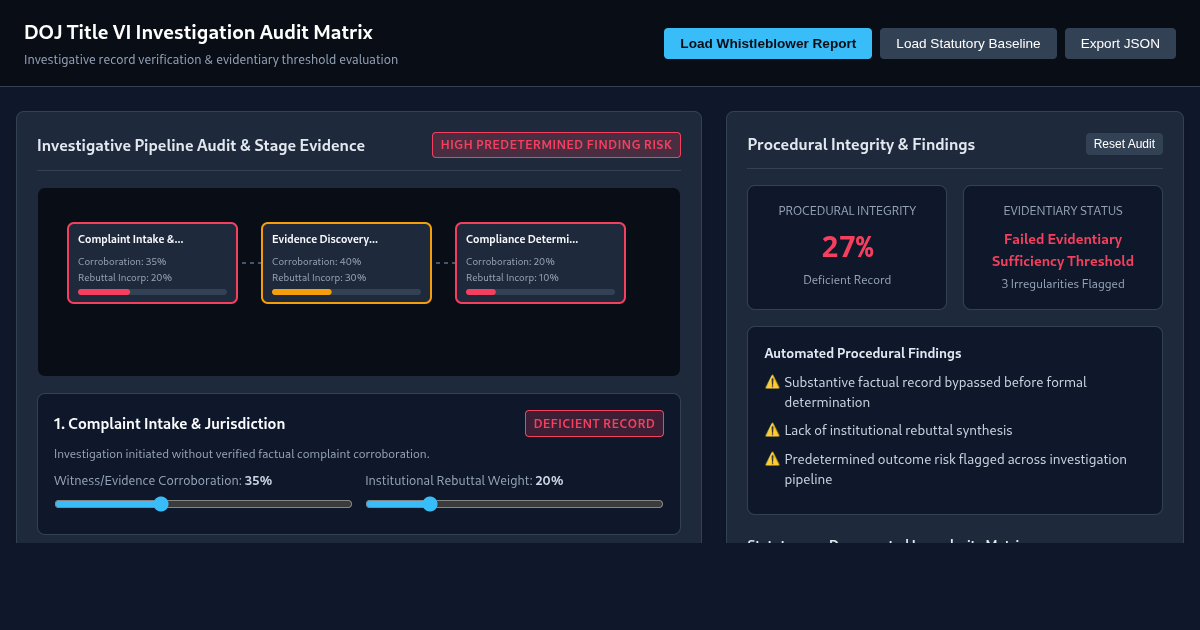Image resolution: width=1200 pixels, height=630 pixels.
Task: Click Failed Evidentiary Sufficiency Threshold status
Action: pyautogui.click(x=1063, y=250)
